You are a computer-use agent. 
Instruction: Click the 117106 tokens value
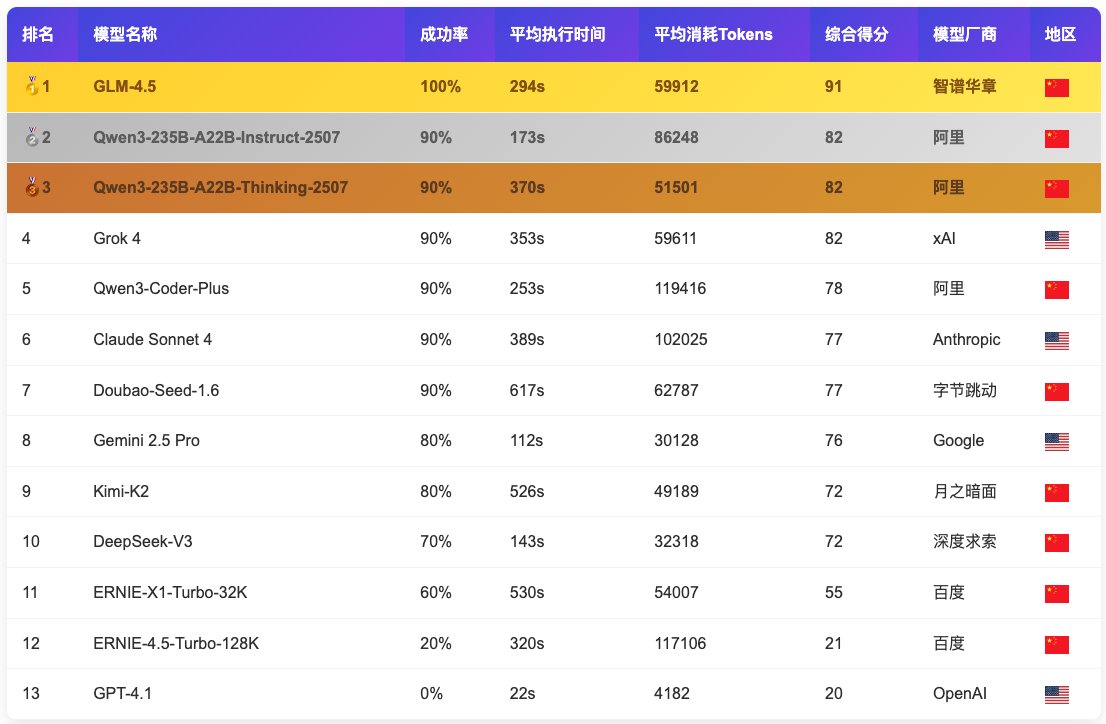click(x=680, y=643)
